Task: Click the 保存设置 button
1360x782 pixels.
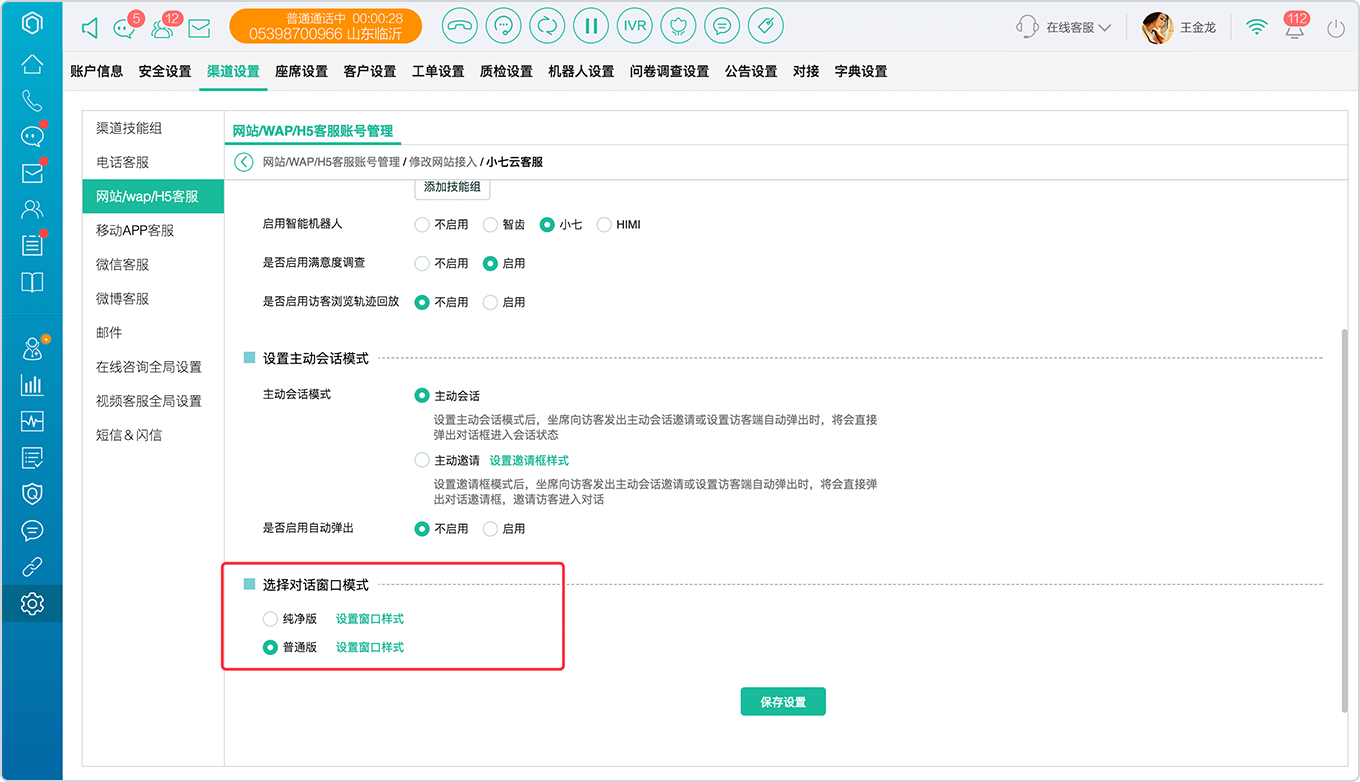Action: click(x=783, y=702)
